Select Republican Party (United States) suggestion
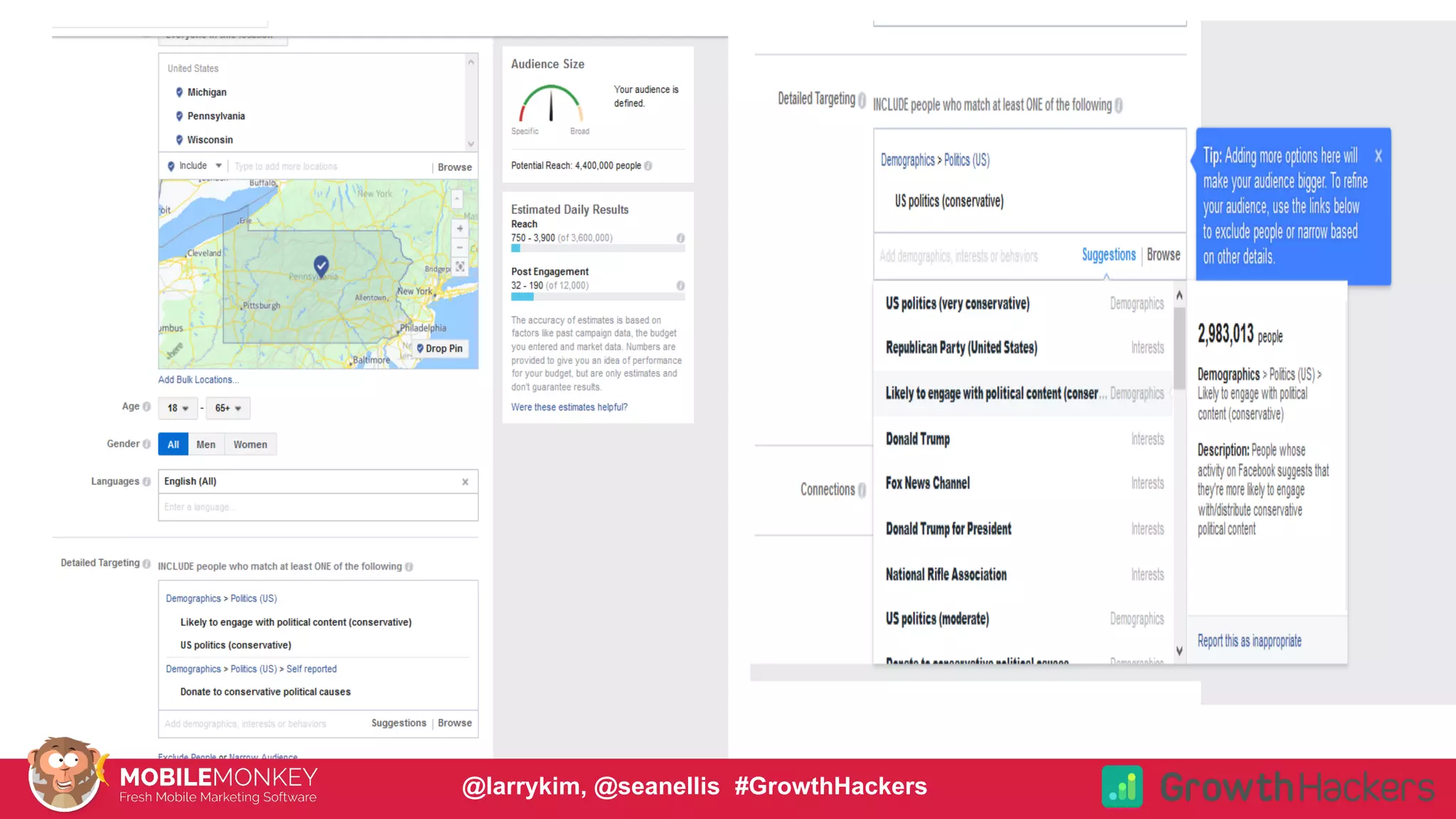 [1024, 348]
